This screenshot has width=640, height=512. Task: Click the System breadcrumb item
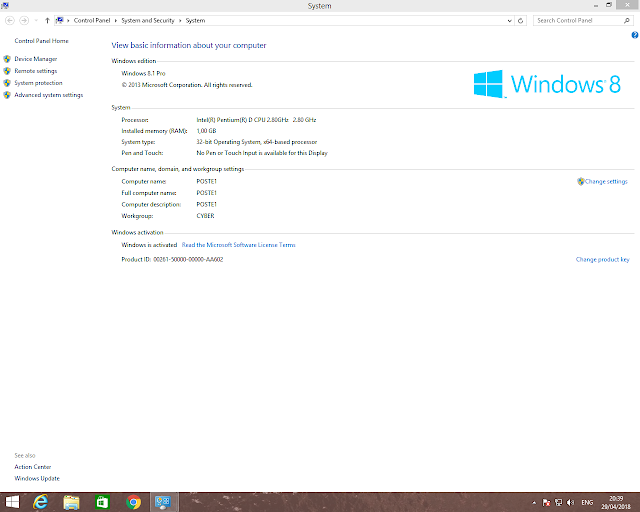pyautogui.click(x=196, y=20)
